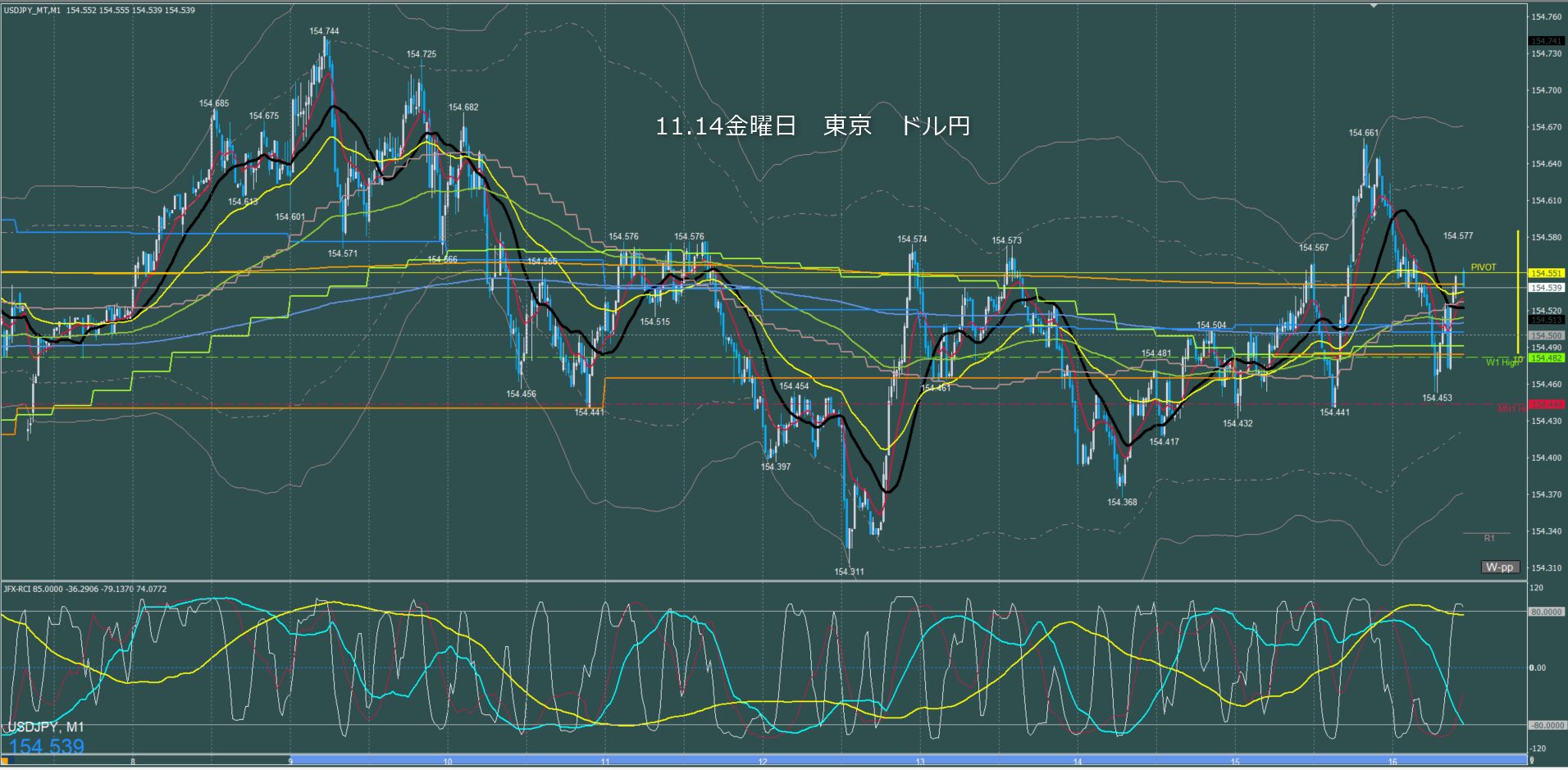Viewport: 1568px width, 770px height.
Task: Click the gray R1 level label
Action: [1489, 538]
